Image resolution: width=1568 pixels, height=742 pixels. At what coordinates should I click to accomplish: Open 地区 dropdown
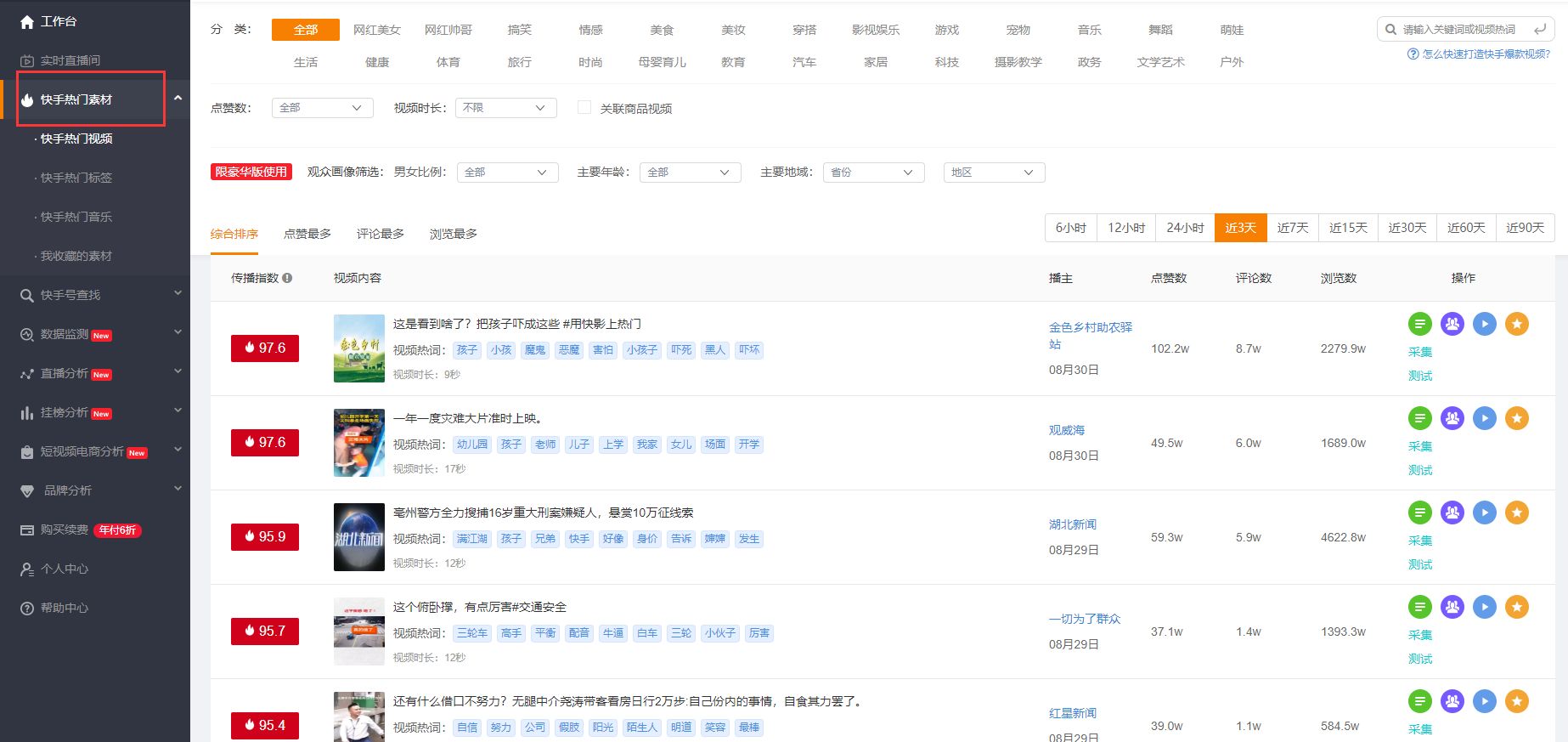[x=995, y=173]
